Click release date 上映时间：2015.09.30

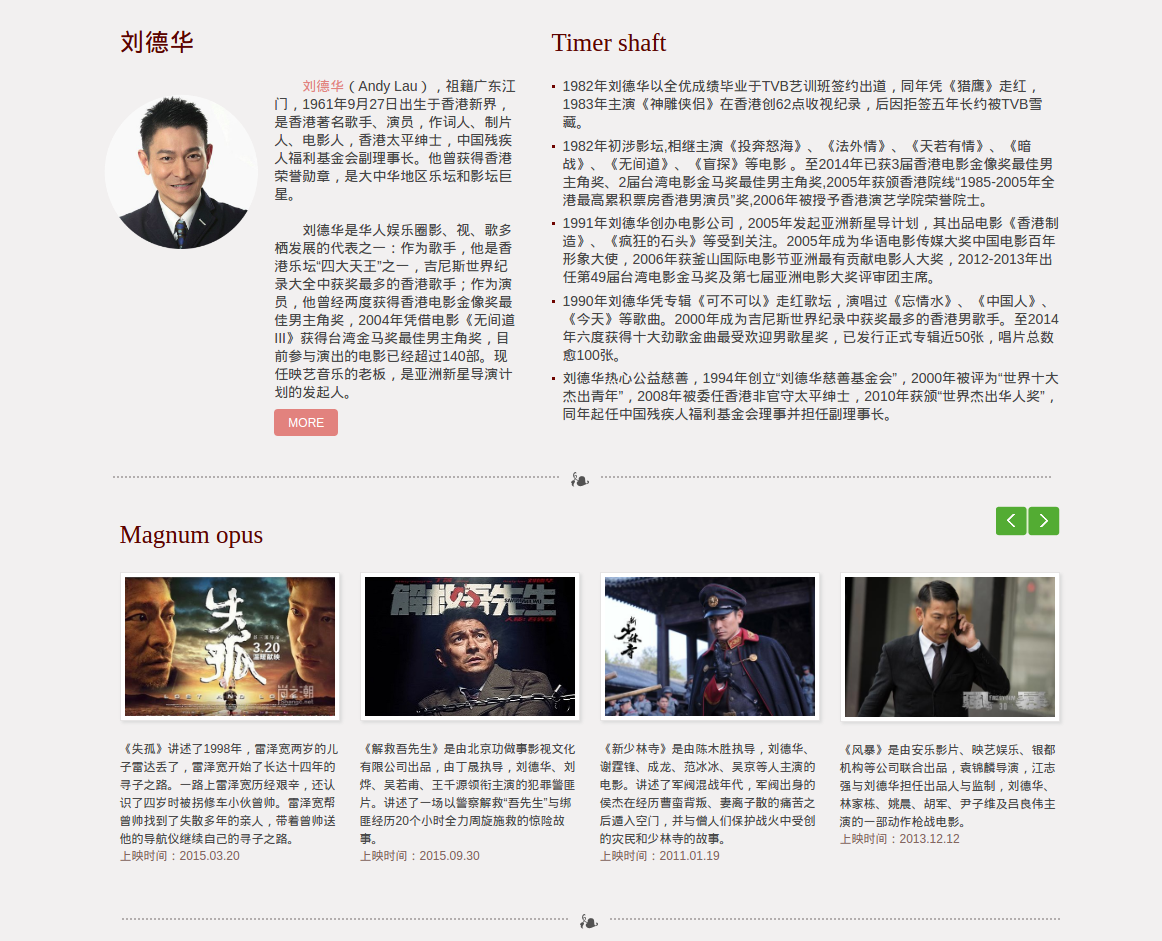pyautogui.click(x=420, y=856)
